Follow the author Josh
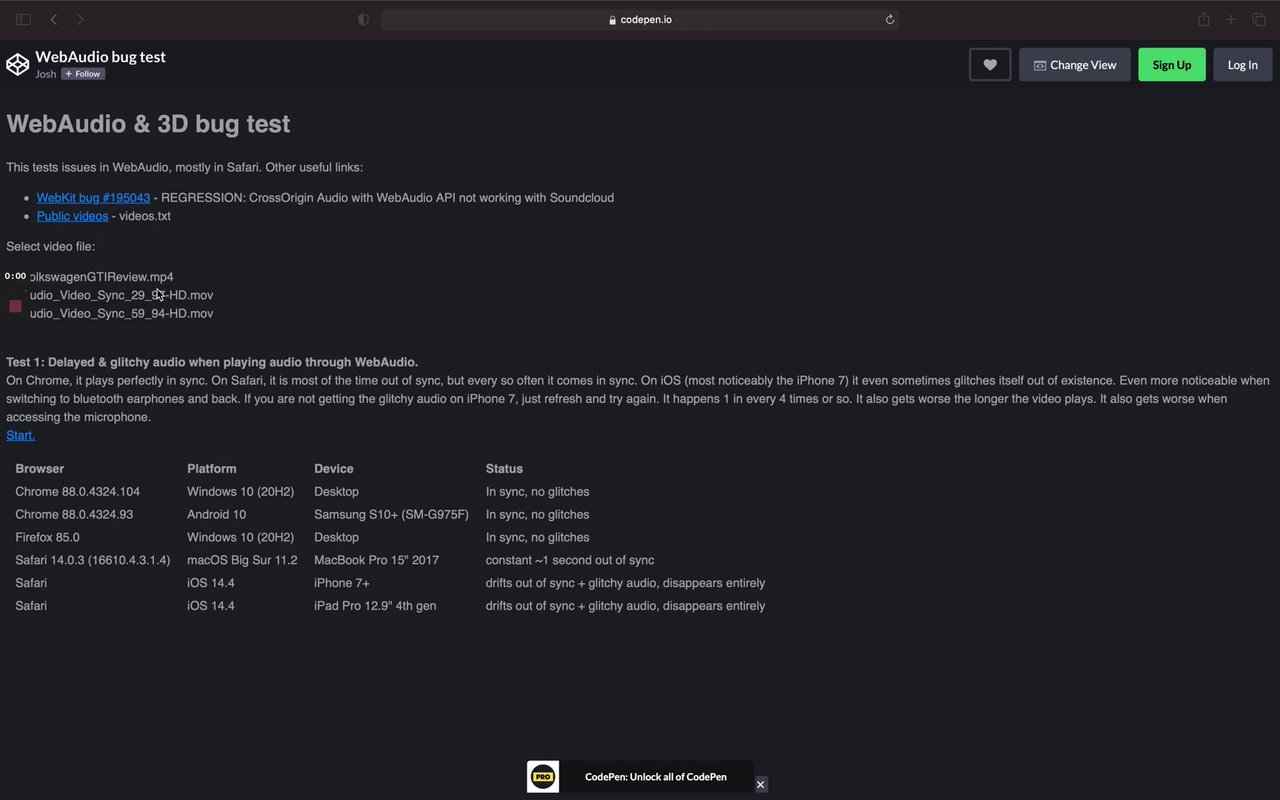This screenshot has height=800, width=1280. (83, 74)
